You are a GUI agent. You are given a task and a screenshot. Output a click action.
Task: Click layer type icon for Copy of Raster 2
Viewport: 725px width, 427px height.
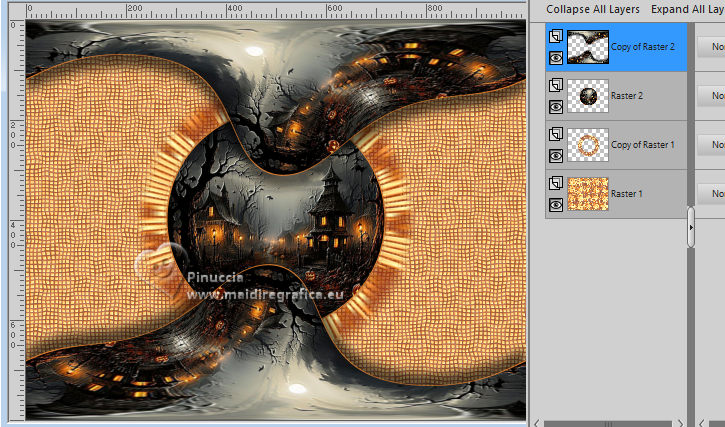click(x=556, y=36)
